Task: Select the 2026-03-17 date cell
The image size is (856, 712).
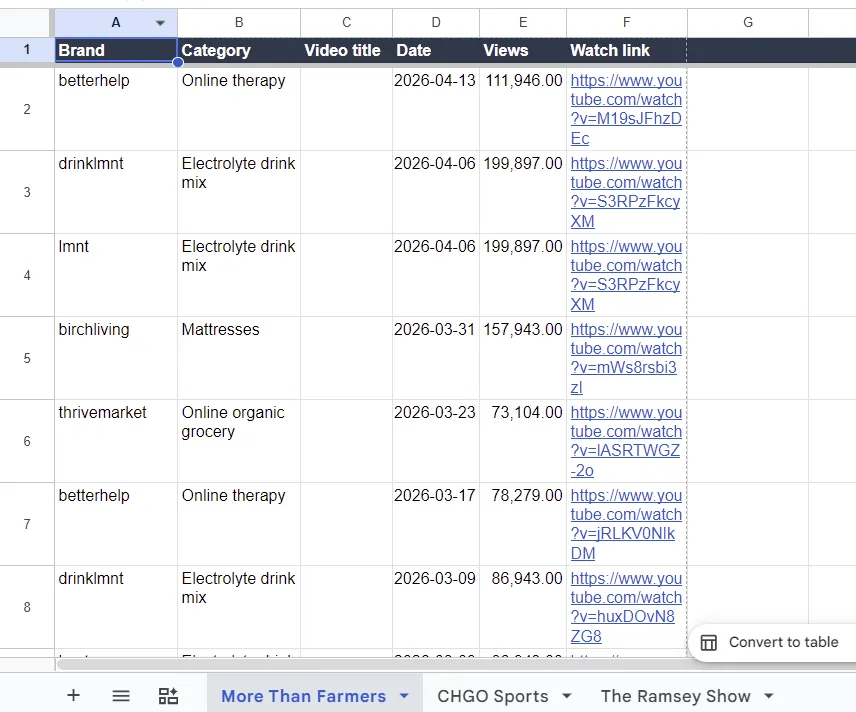Action: pyautogui.click(x=436, y=524)
